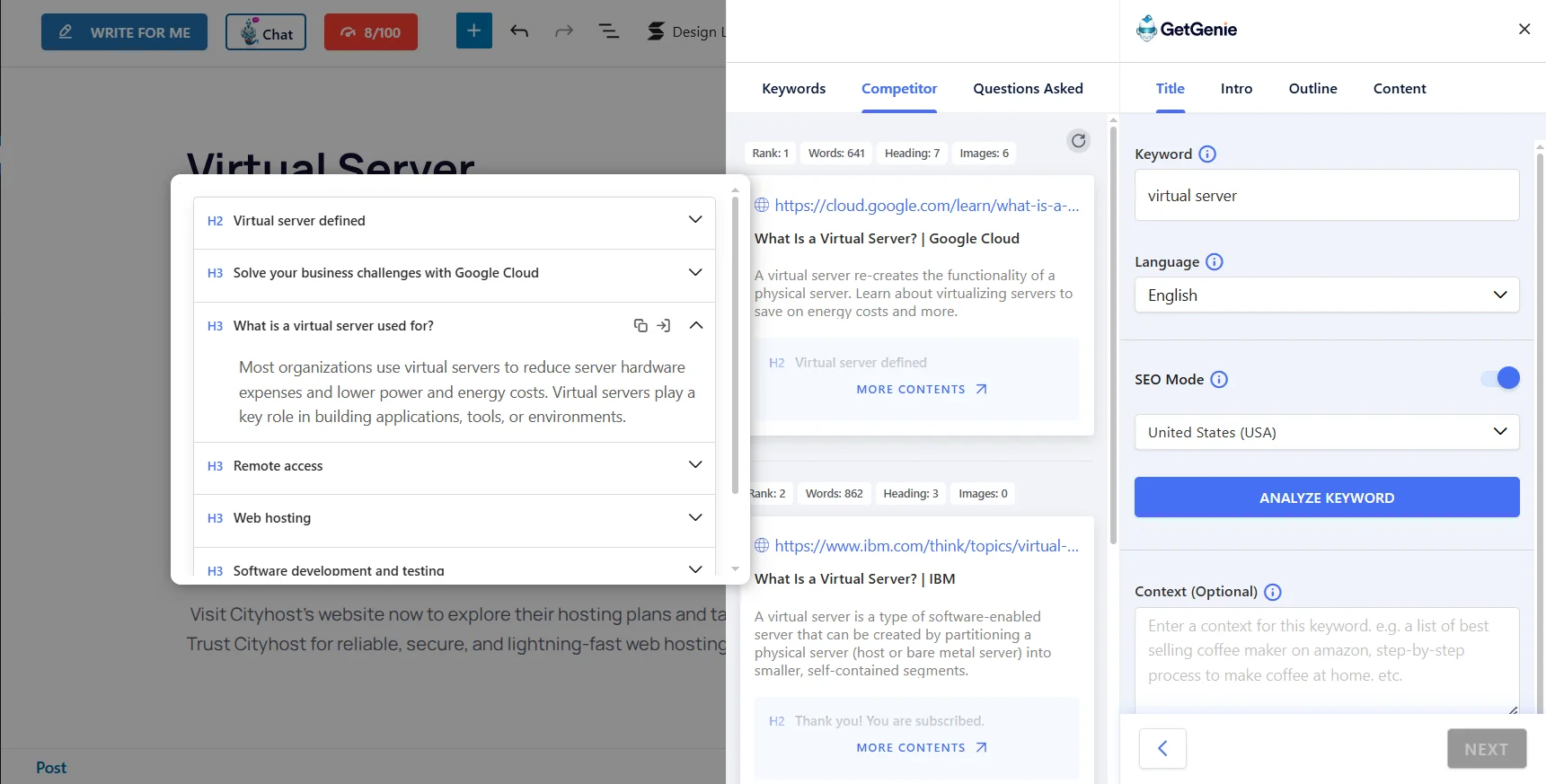Click the ANALYZE KEYWORD button
The height and width of the screenshot is (784, 1546).
point(1327,498)
